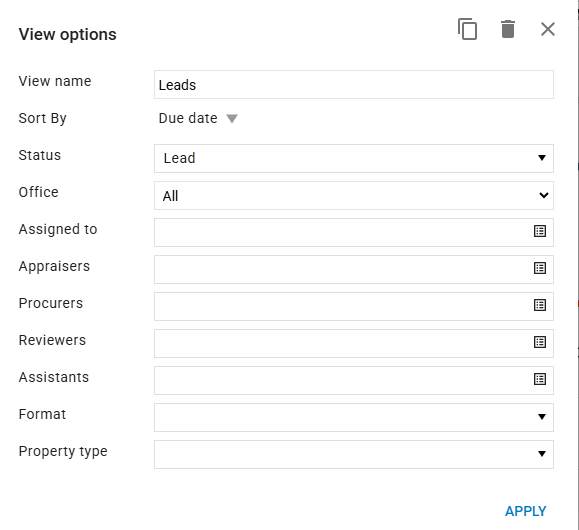The image size is (579, 530).
Task: Close the View options dialog
Action: (548, 29)
